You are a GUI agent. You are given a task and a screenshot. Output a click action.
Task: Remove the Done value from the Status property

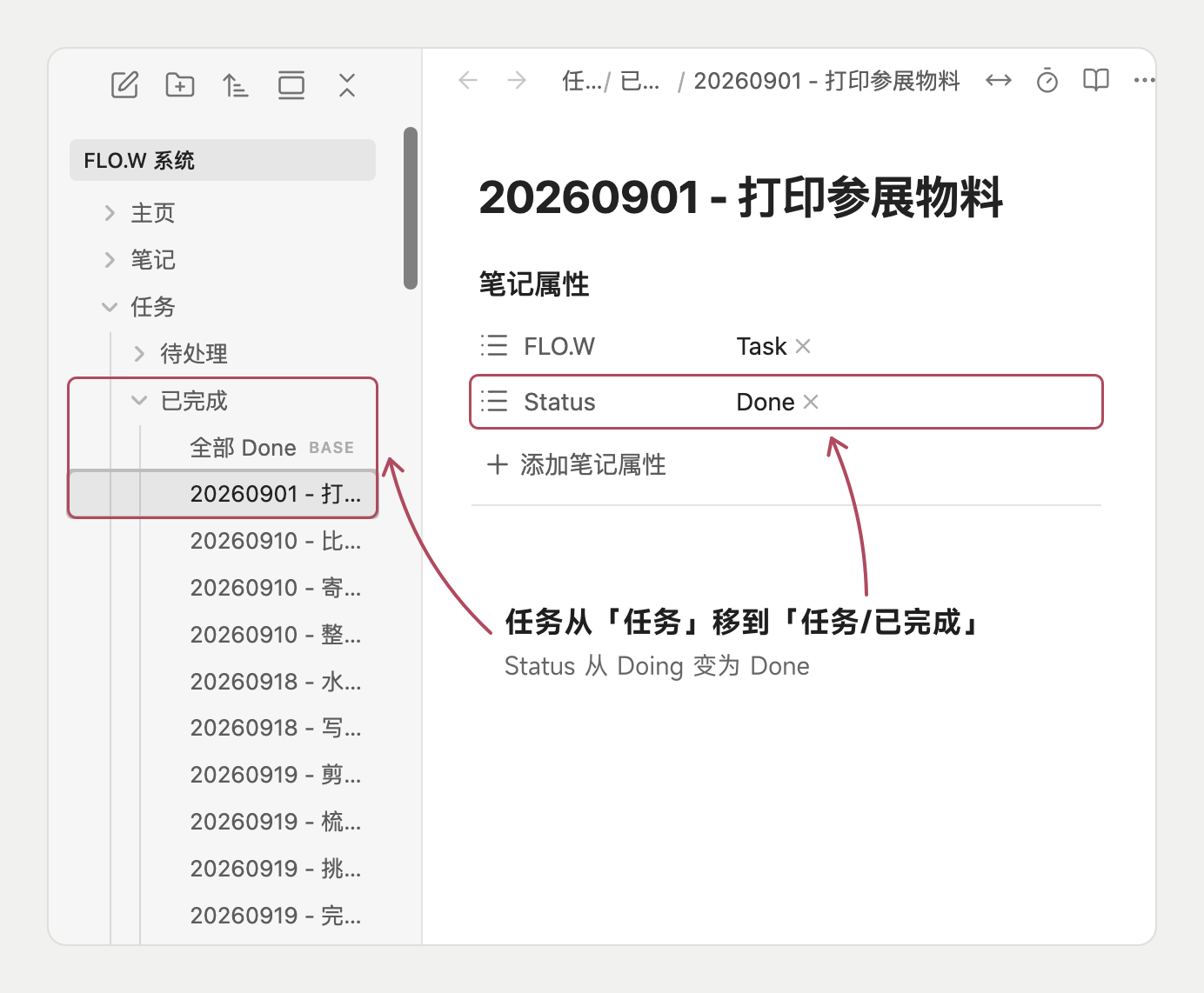811,402
